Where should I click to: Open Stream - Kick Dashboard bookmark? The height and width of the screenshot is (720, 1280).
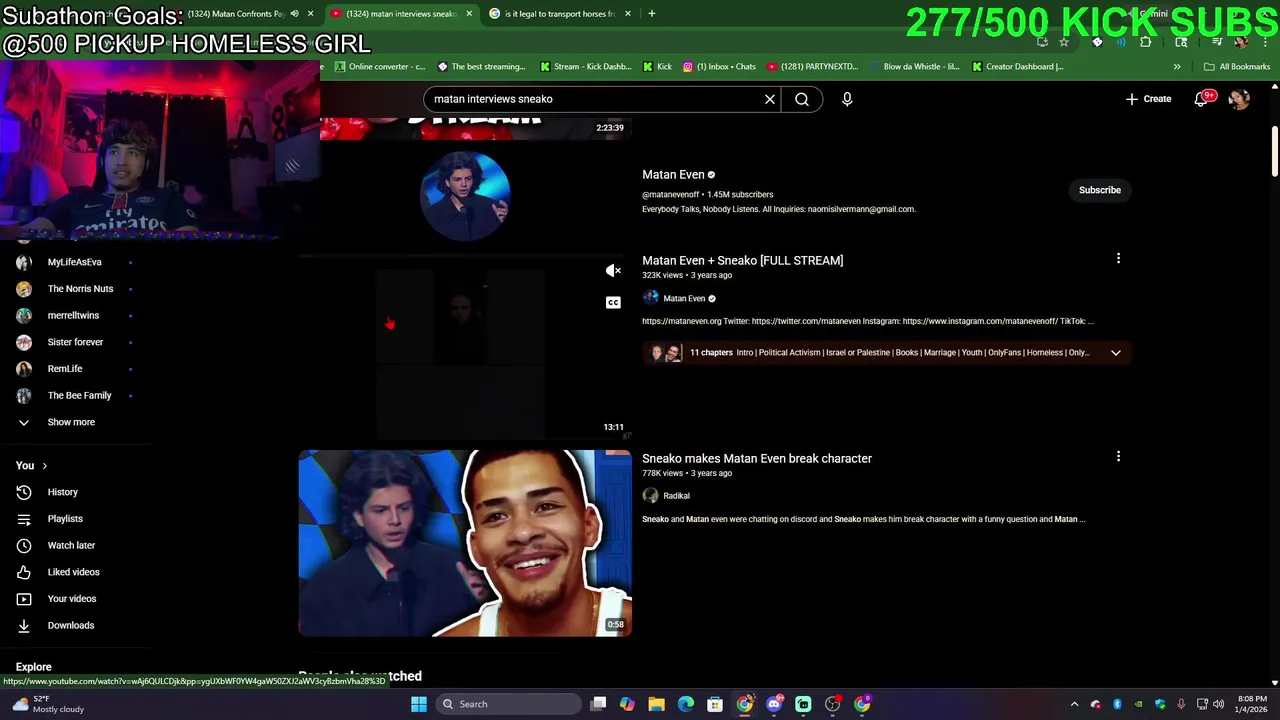[x=585, y=67]
